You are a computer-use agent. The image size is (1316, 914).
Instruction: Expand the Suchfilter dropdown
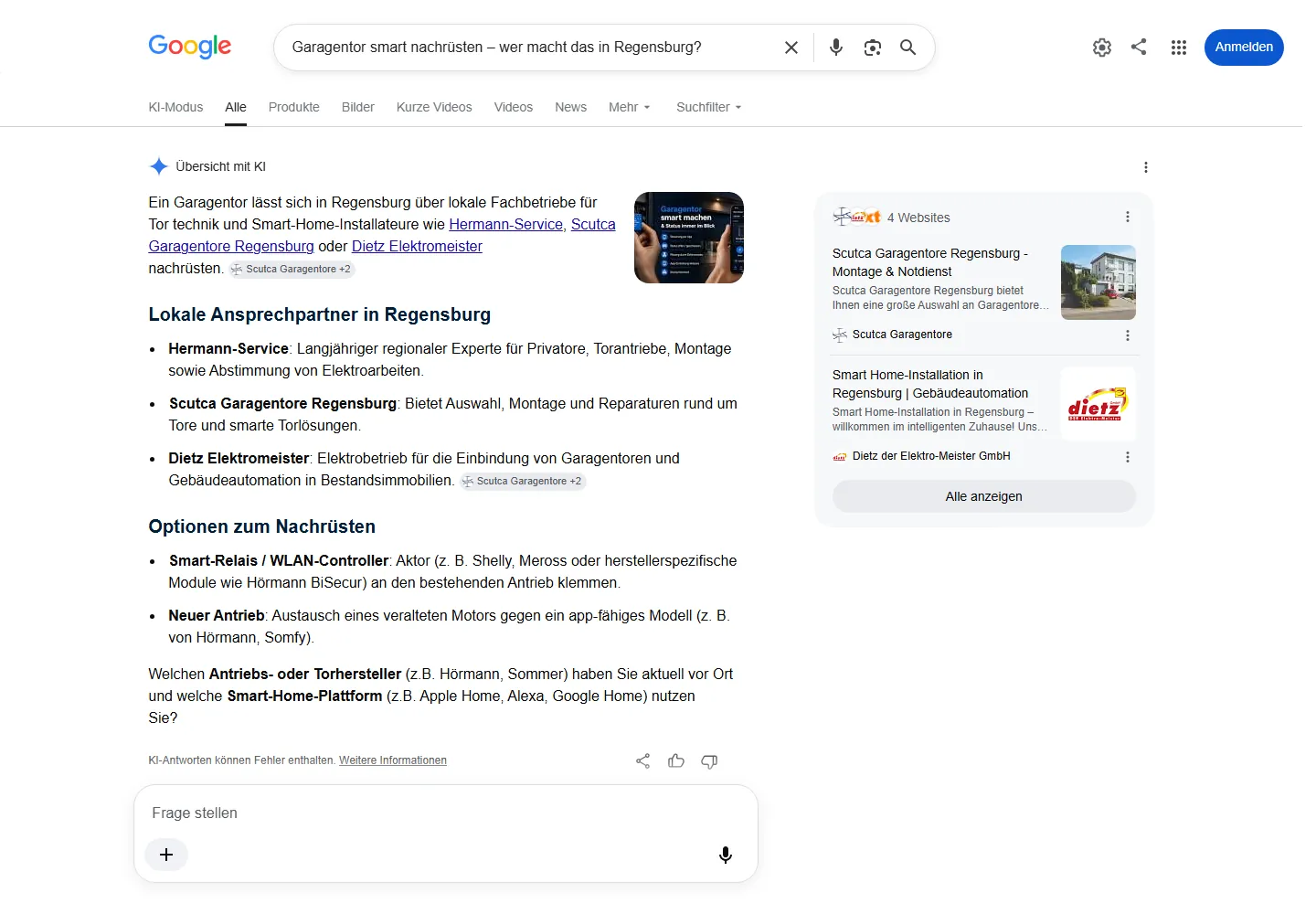click(709, 107)
